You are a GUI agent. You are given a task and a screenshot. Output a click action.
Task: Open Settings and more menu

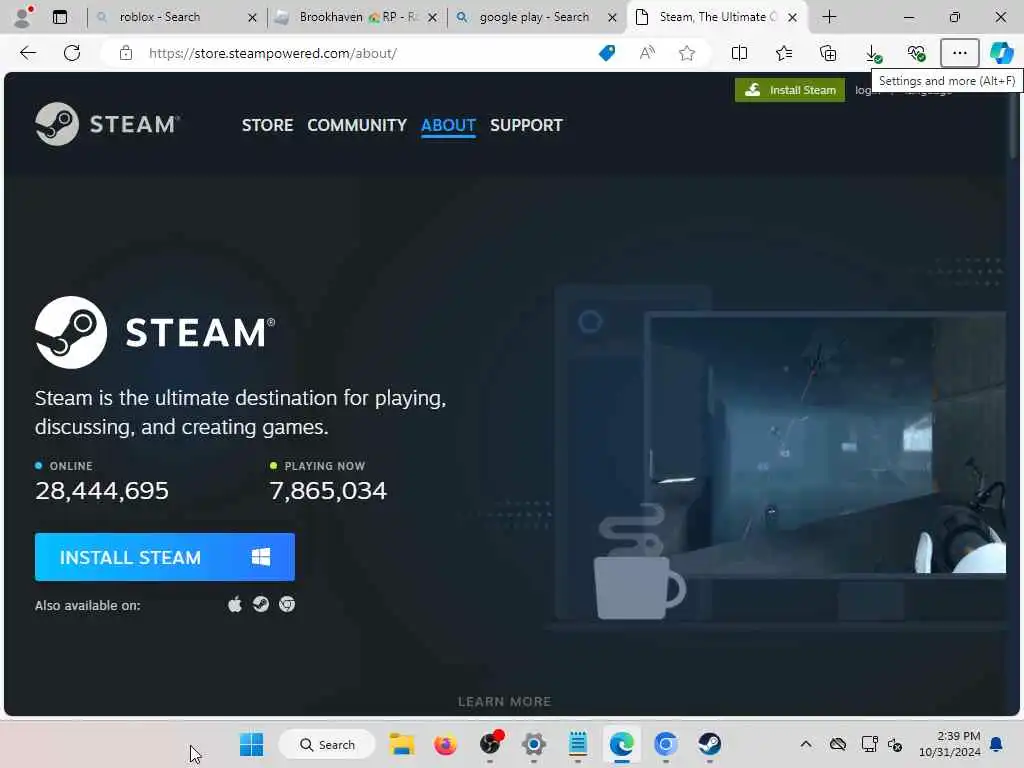959,53
